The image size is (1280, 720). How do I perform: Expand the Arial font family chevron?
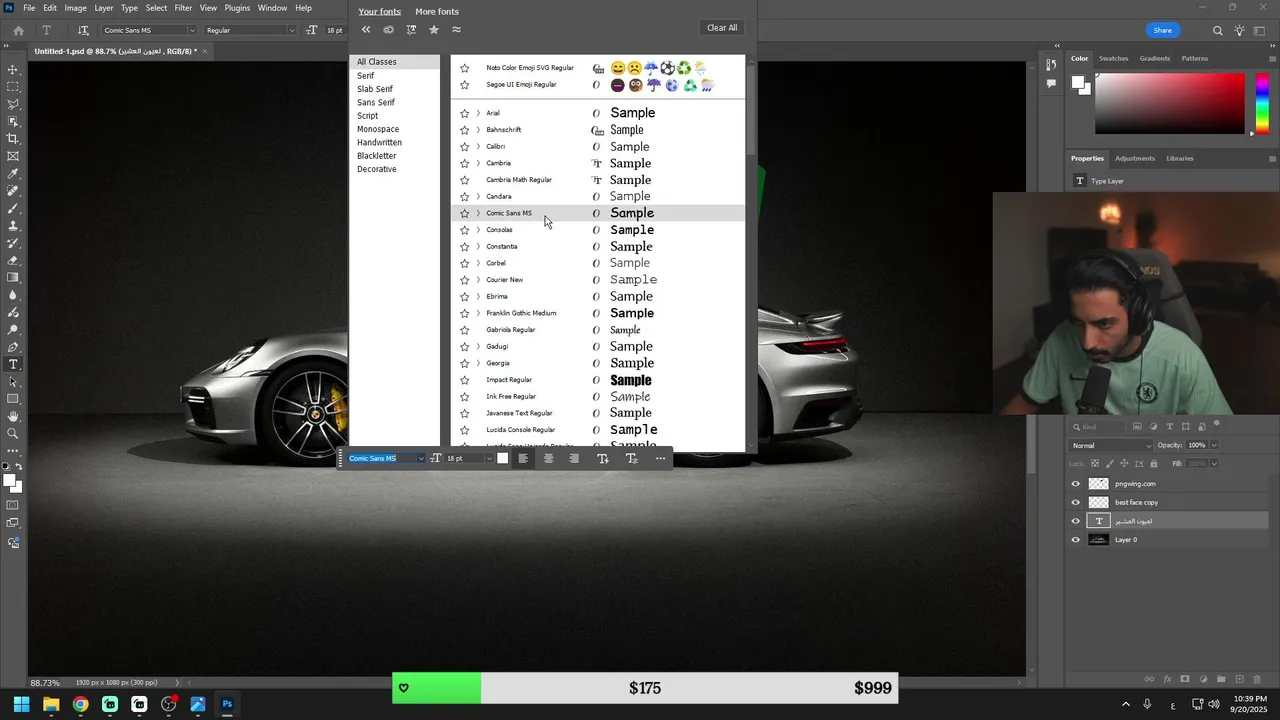[478, 113]
